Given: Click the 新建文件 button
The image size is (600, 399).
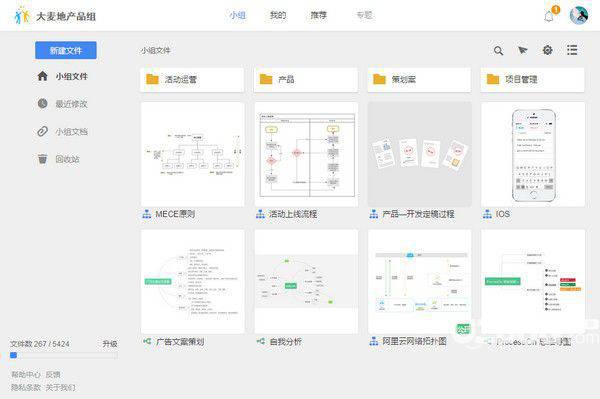Looking at the screenshot, I should coord(66,50).
